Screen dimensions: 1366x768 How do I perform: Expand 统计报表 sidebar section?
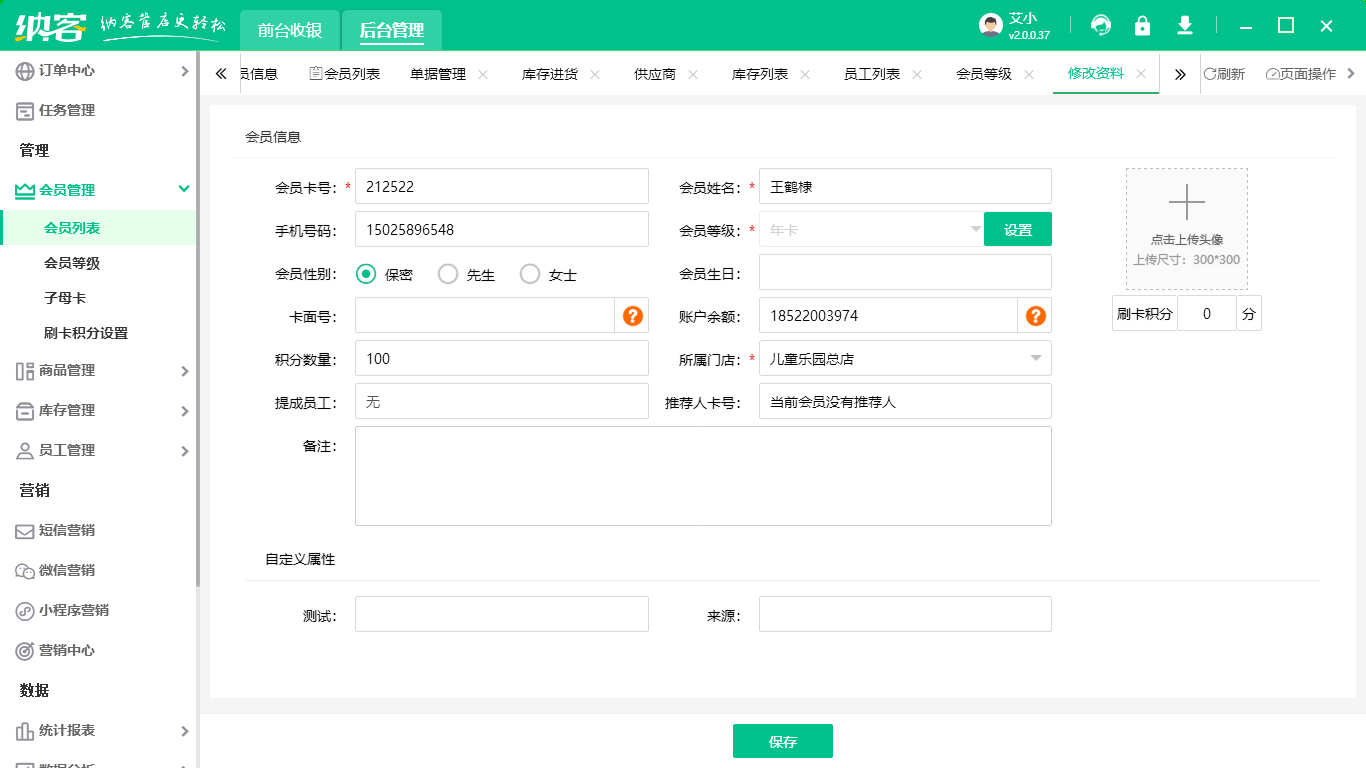coord(98,730)
